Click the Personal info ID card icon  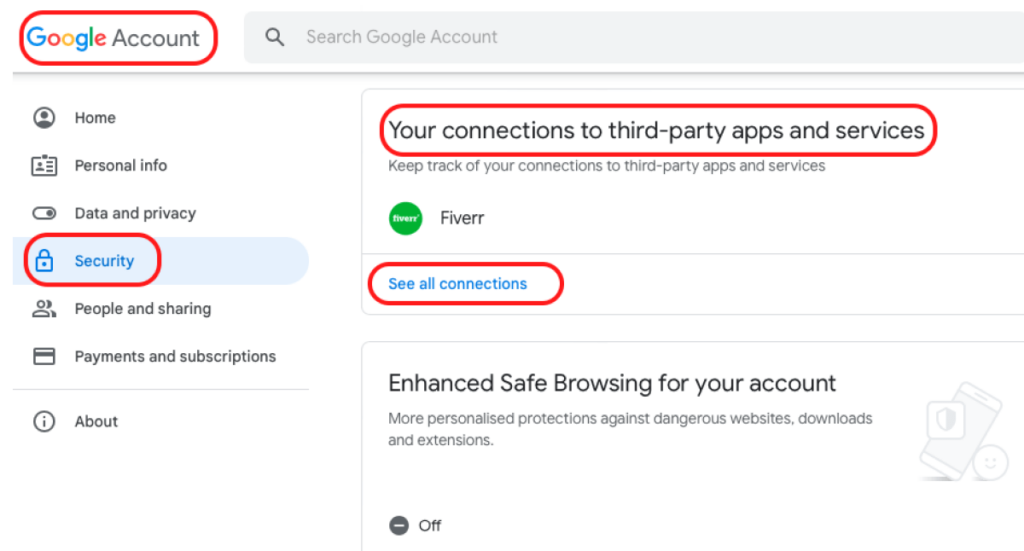coord(44,166)
